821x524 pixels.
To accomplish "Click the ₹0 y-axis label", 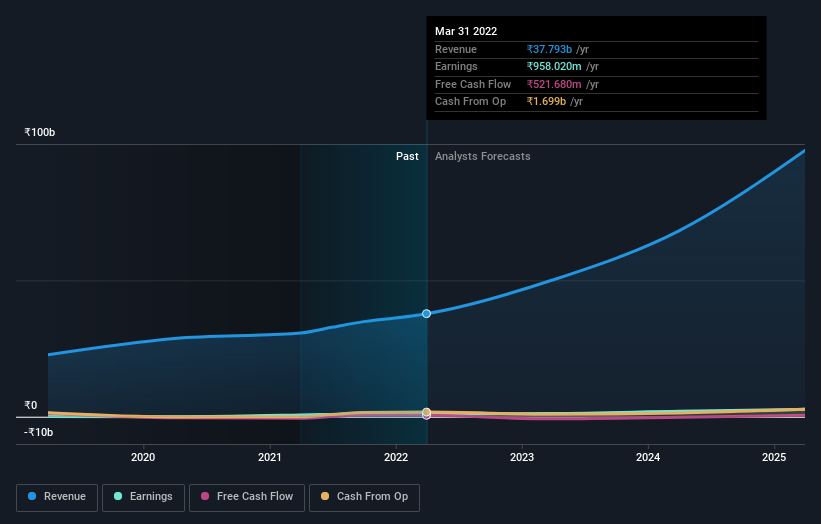I will 30,406.
